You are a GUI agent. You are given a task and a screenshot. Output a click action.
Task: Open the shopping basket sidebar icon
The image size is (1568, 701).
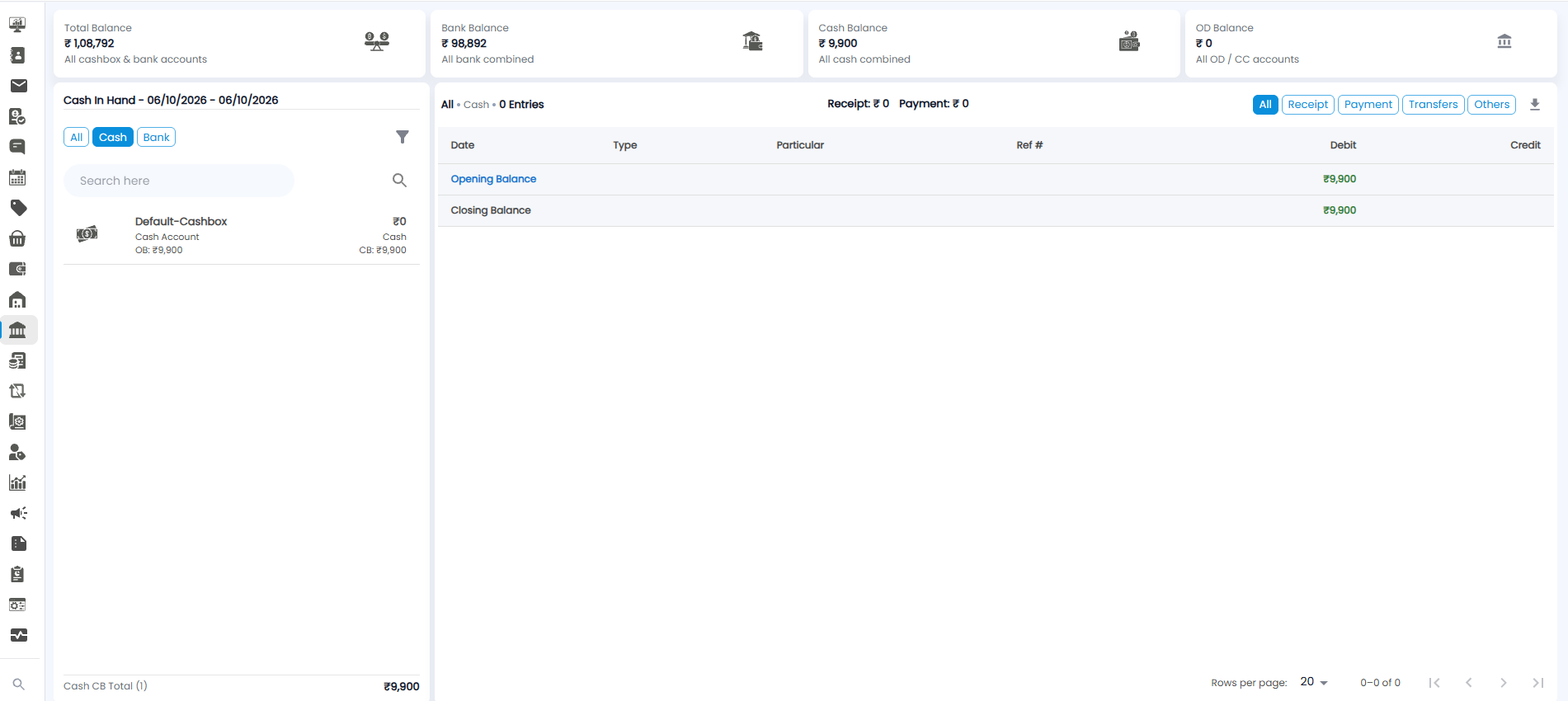pos(17,238)
